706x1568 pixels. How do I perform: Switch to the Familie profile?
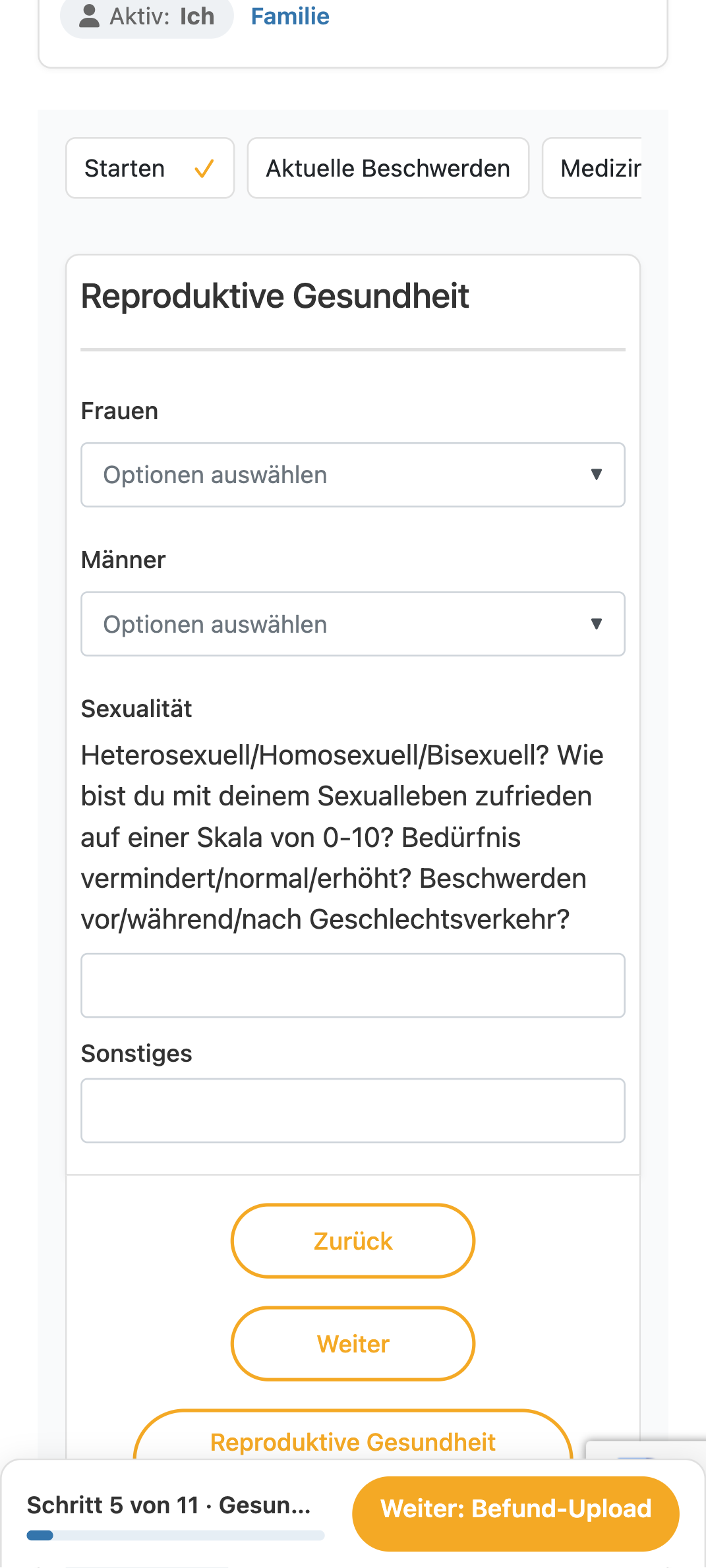(290, 16)
